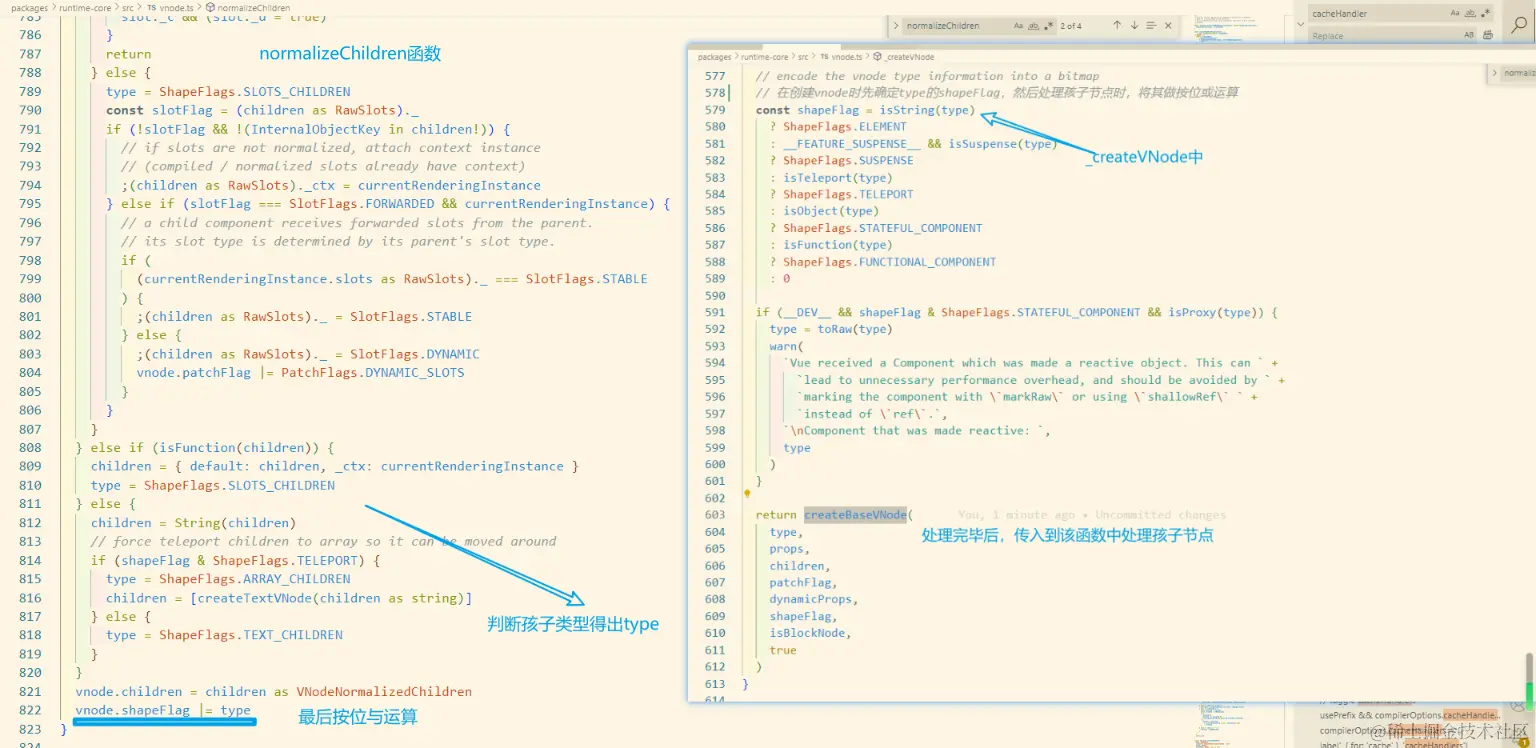The image size is (1536, 748).
Task: Click 'ShapeFlags.ARRAY_CHILDREN' in the code
Action: [x=254, y=579]
